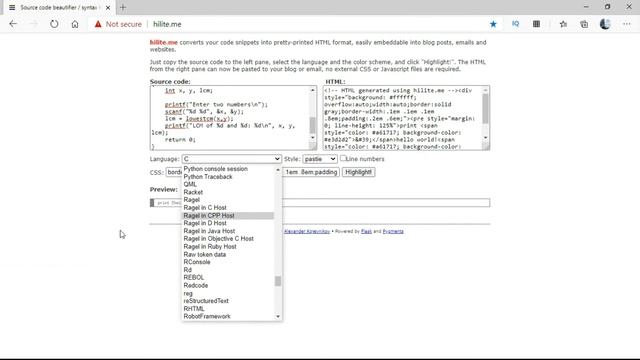Select the Source code beautifier tab

click(x=58, y=7)
